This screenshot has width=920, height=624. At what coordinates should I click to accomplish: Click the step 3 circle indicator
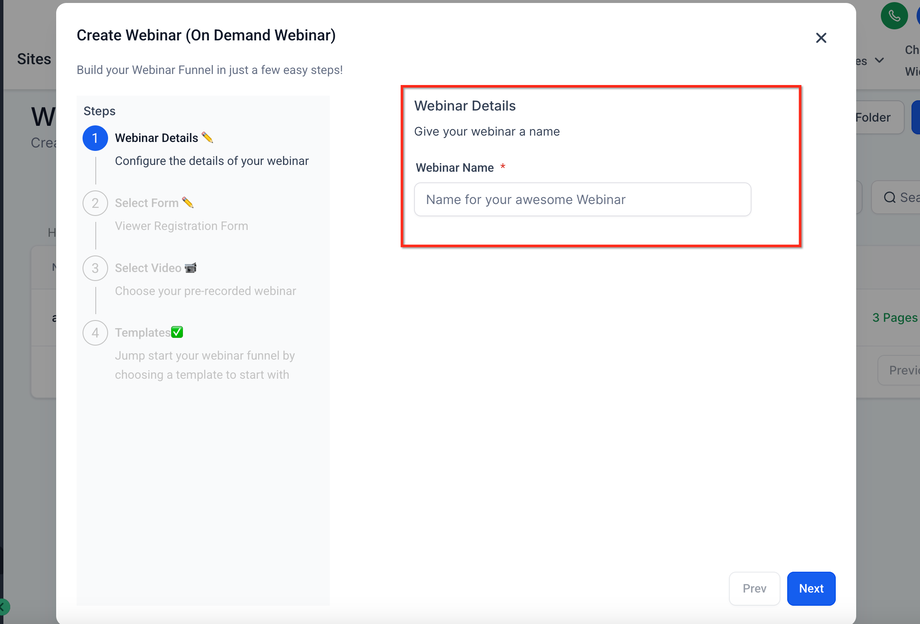95,268
